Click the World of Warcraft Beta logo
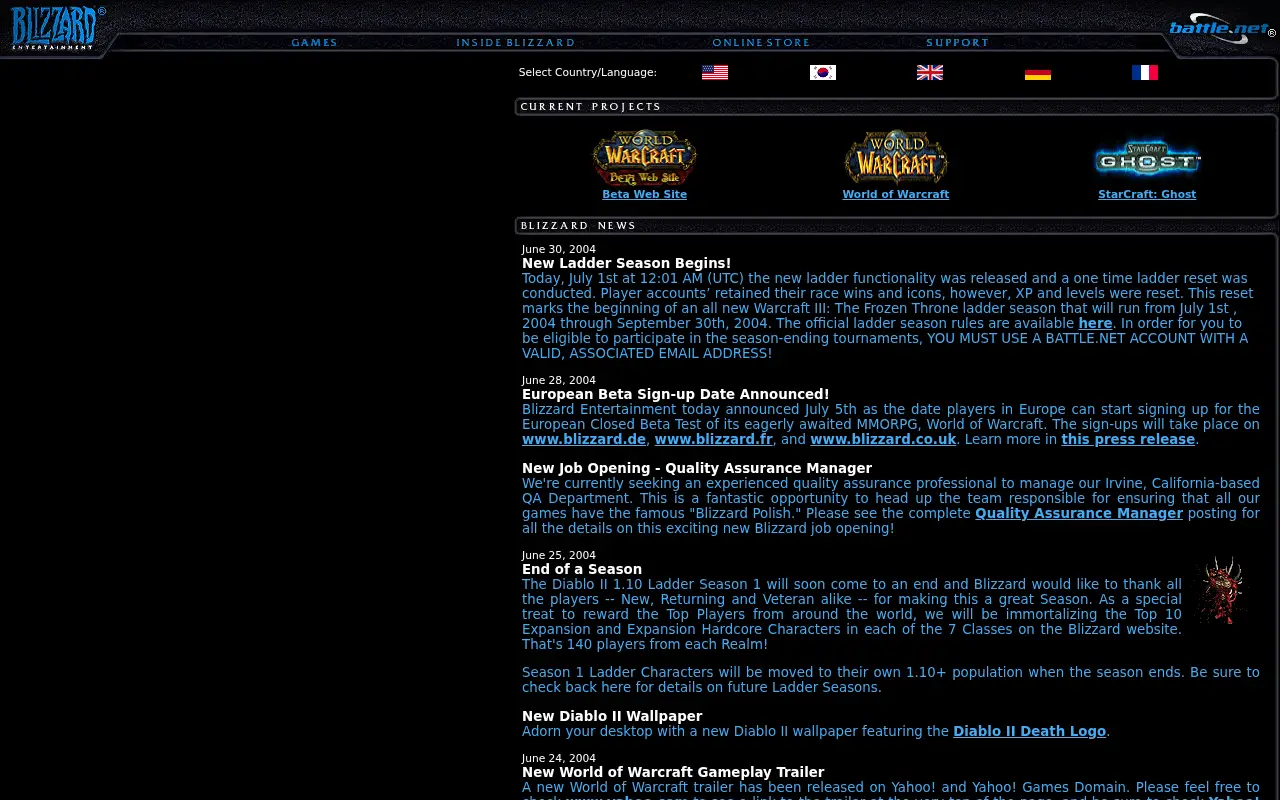1280x800 pixels. coord(644,158)
